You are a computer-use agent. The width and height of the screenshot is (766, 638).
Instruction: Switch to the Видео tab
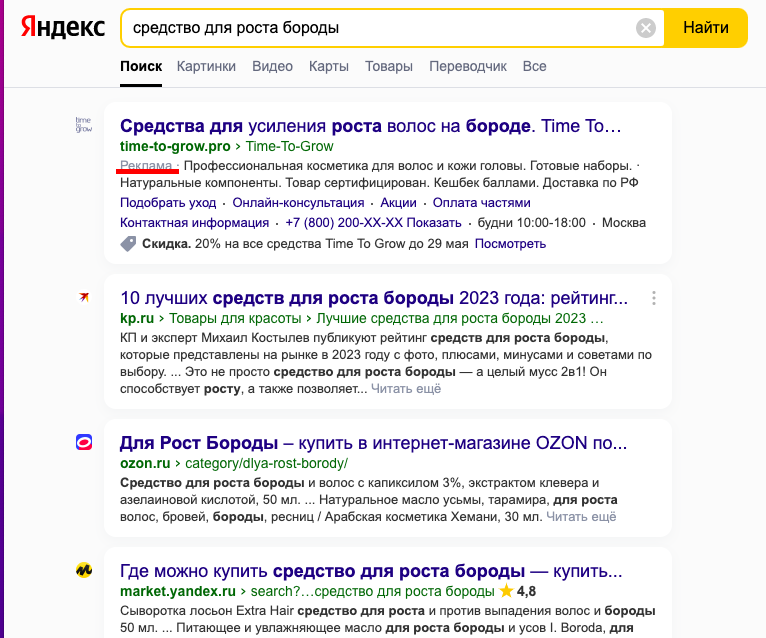272,66
